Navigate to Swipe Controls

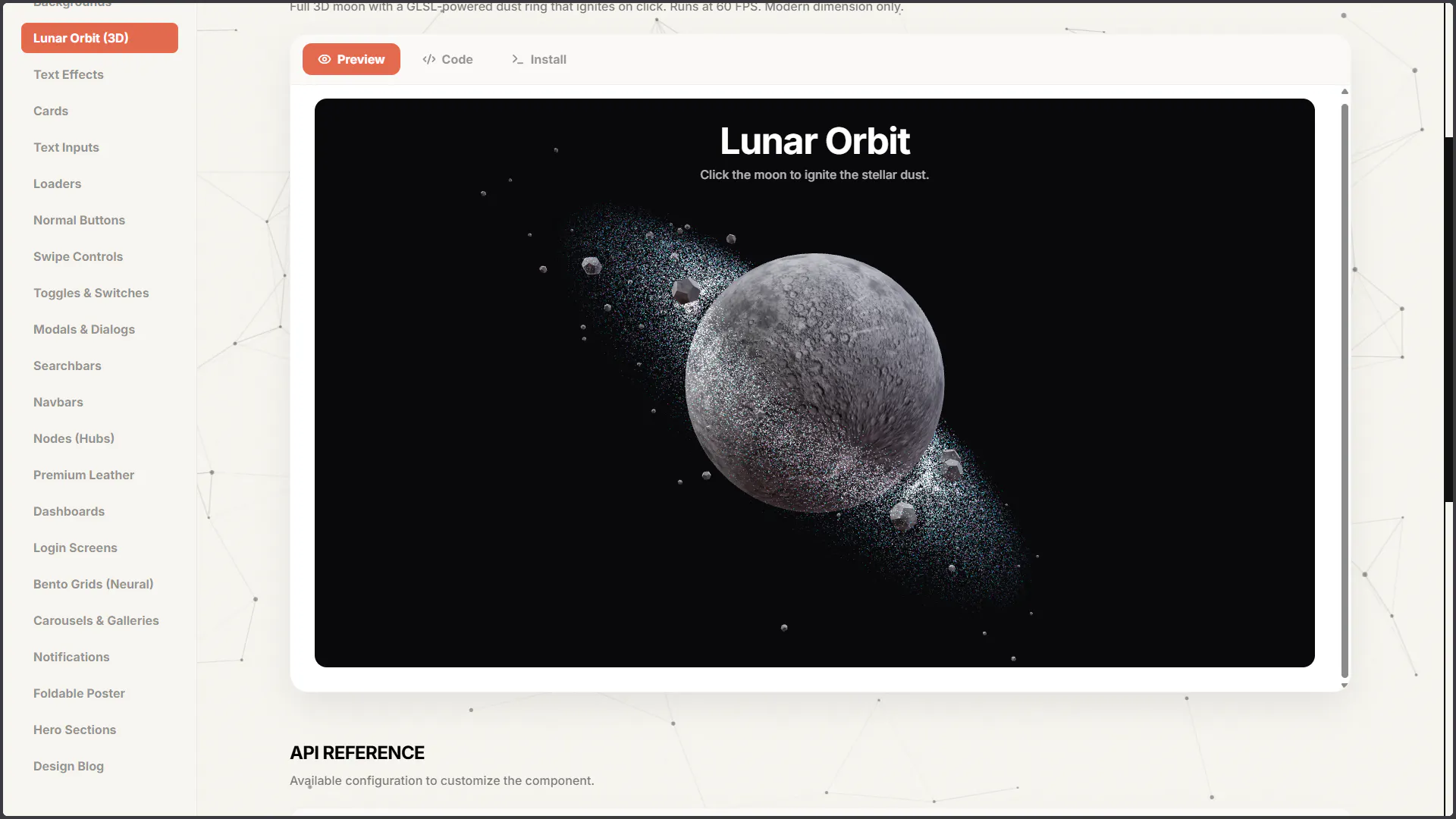pyautogui.click(x=99, y=256)
